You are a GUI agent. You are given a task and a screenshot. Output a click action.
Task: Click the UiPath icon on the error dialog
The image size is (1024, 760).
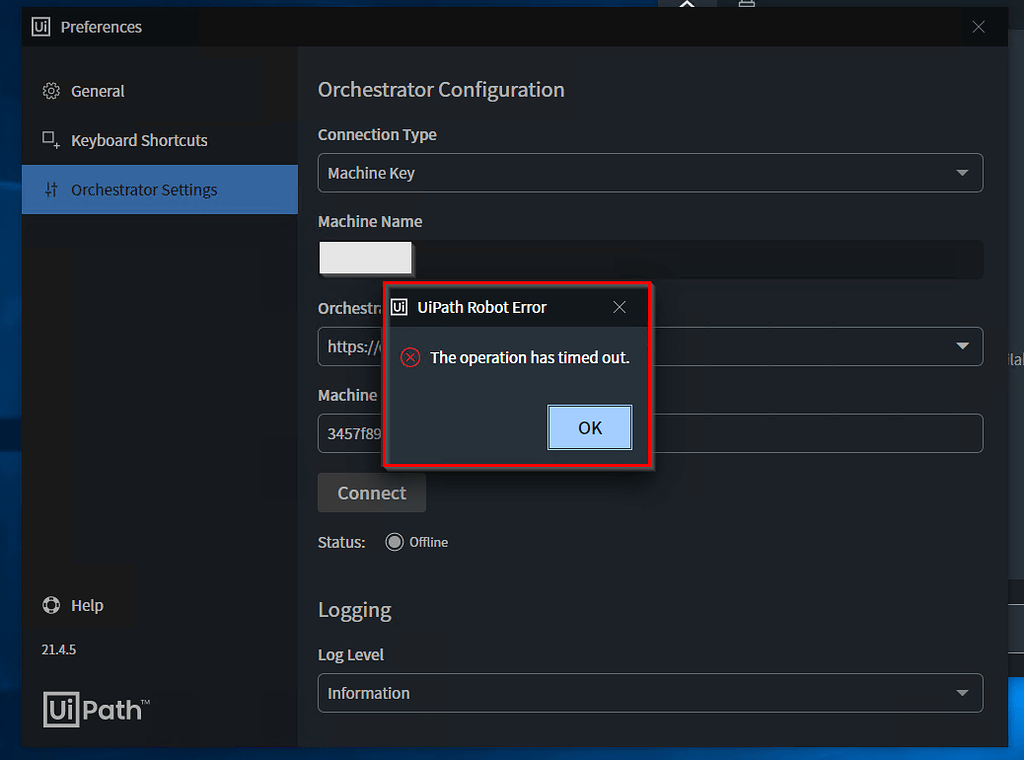(x=399, y=307)
